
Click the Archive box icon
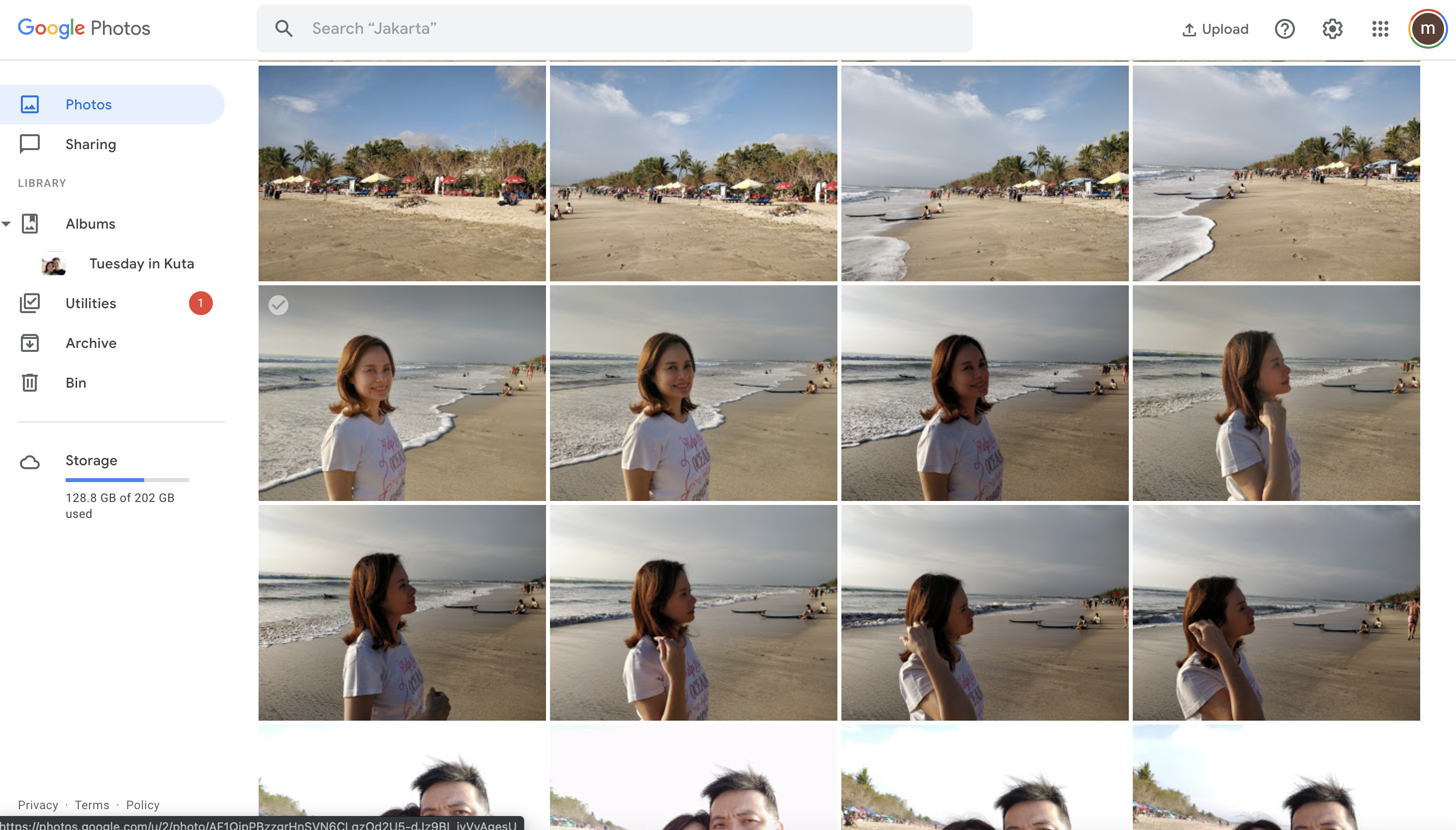coord(30,343)
